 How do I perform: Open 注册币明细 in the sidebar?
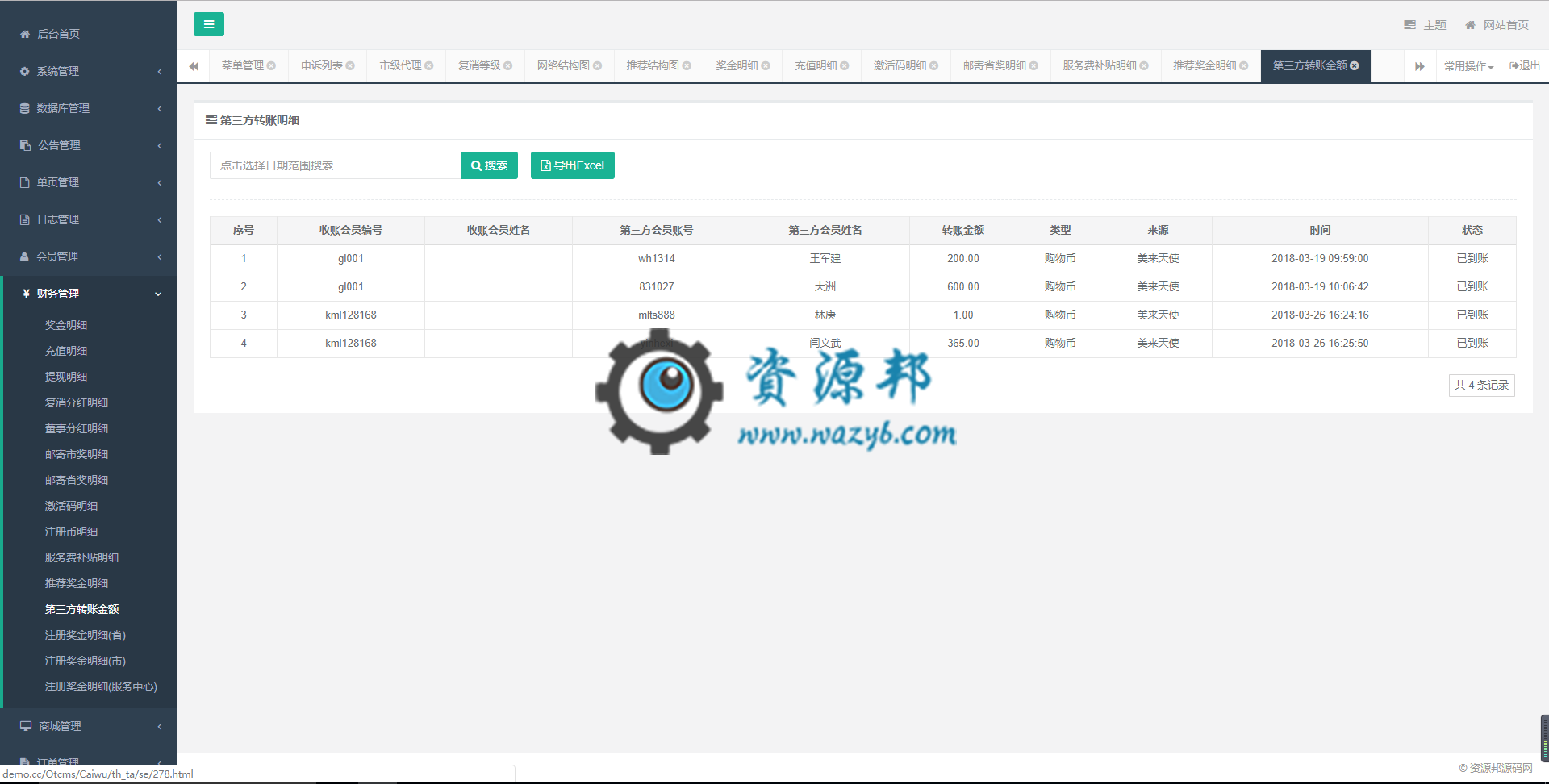(71, 532)
